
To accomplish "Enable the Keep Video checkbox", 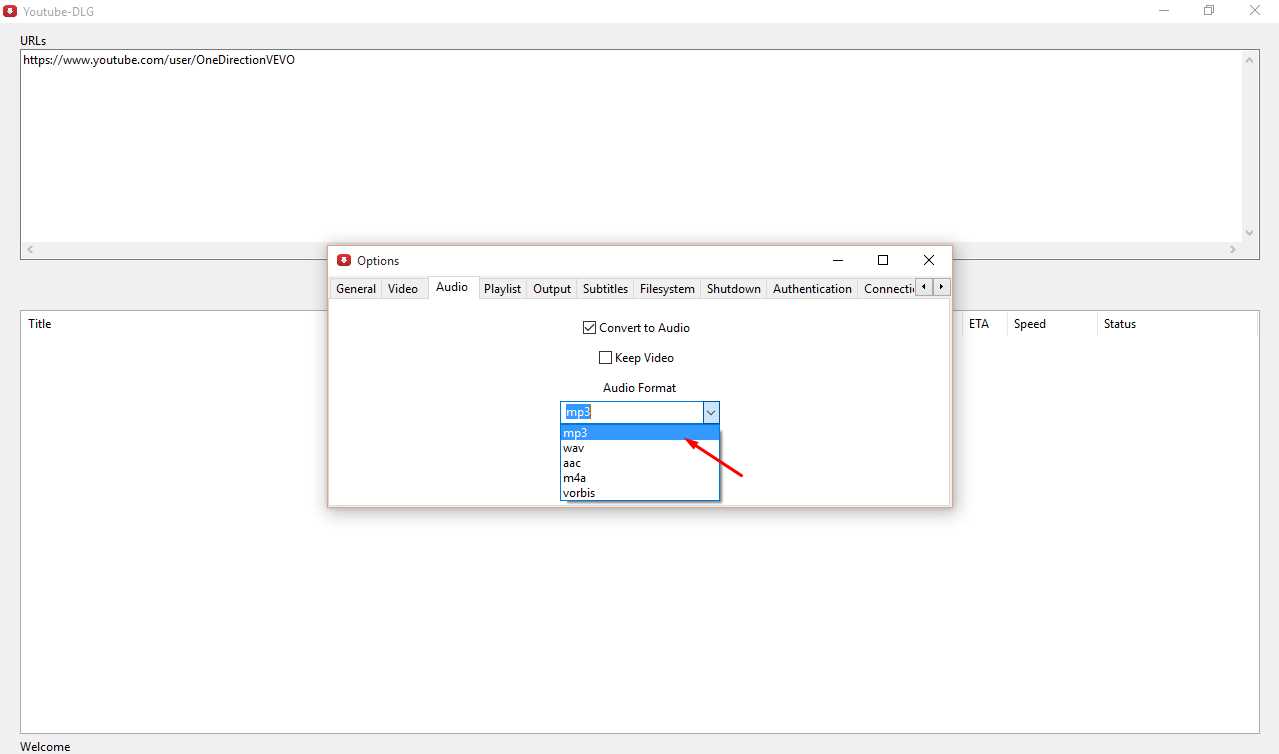I will click(605, 357).
